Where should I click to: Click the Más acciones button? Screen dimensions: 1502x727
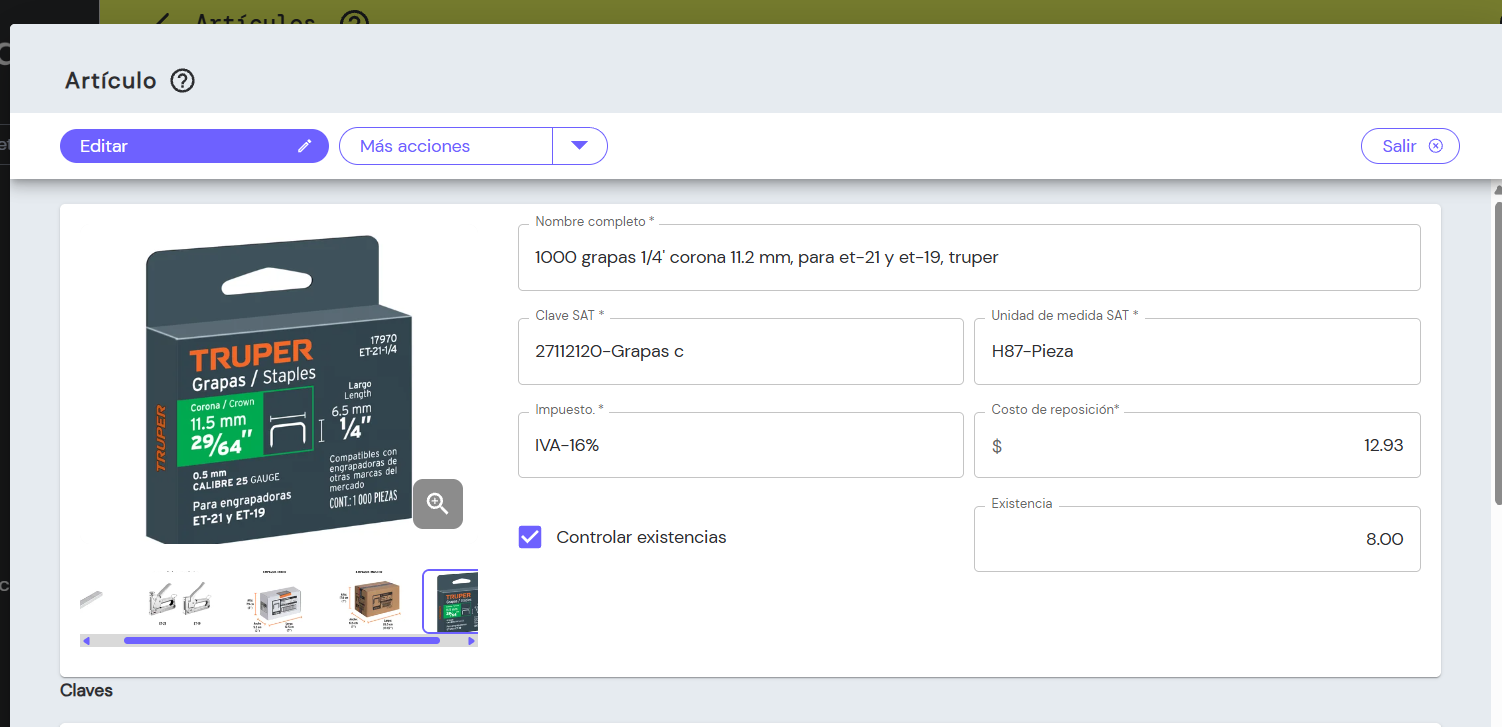tap(446, 146)
